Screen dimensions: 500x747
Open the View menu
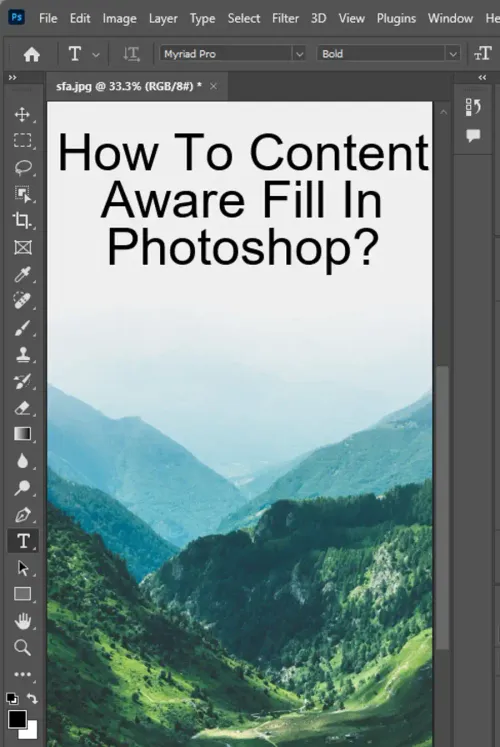pos(351,19)
